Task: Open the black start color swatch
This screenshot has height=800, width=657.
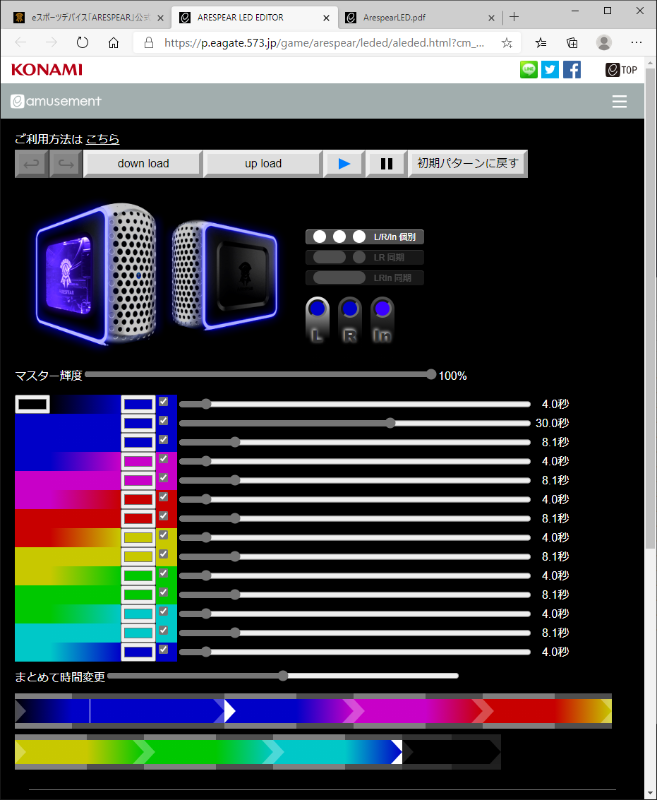Action: pos(33,405)
